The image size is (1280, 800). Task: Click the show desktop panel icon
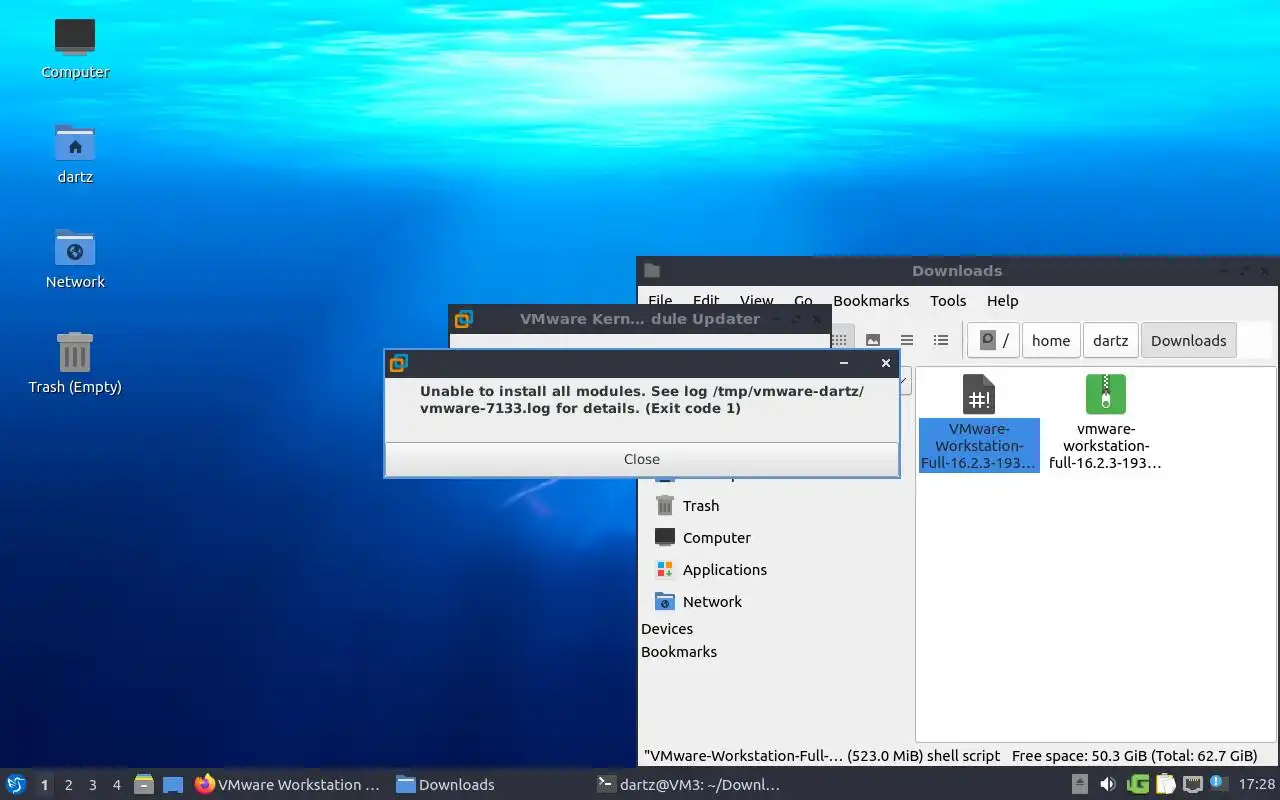(173, 785)
